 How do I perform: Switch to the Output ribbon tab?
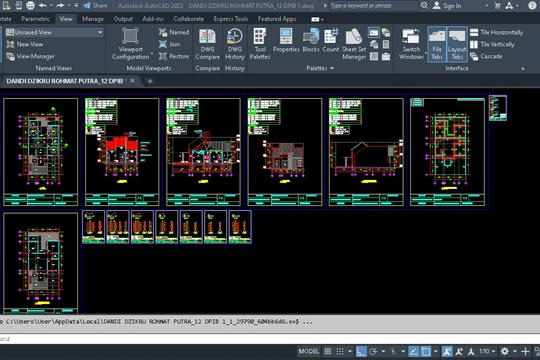[x=123, y=19]
